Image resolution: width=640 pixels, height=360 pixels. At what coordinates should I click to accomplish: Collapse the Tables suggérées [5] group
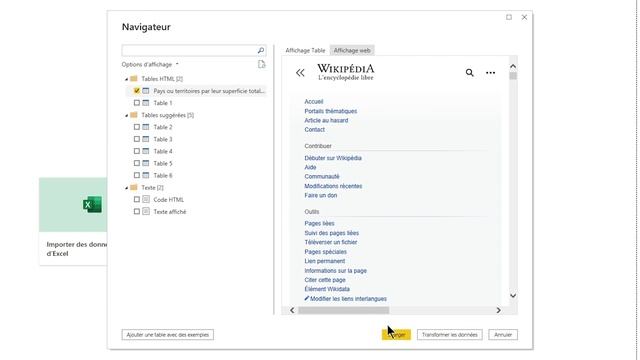pyautogui.click(x=127, y=116)
